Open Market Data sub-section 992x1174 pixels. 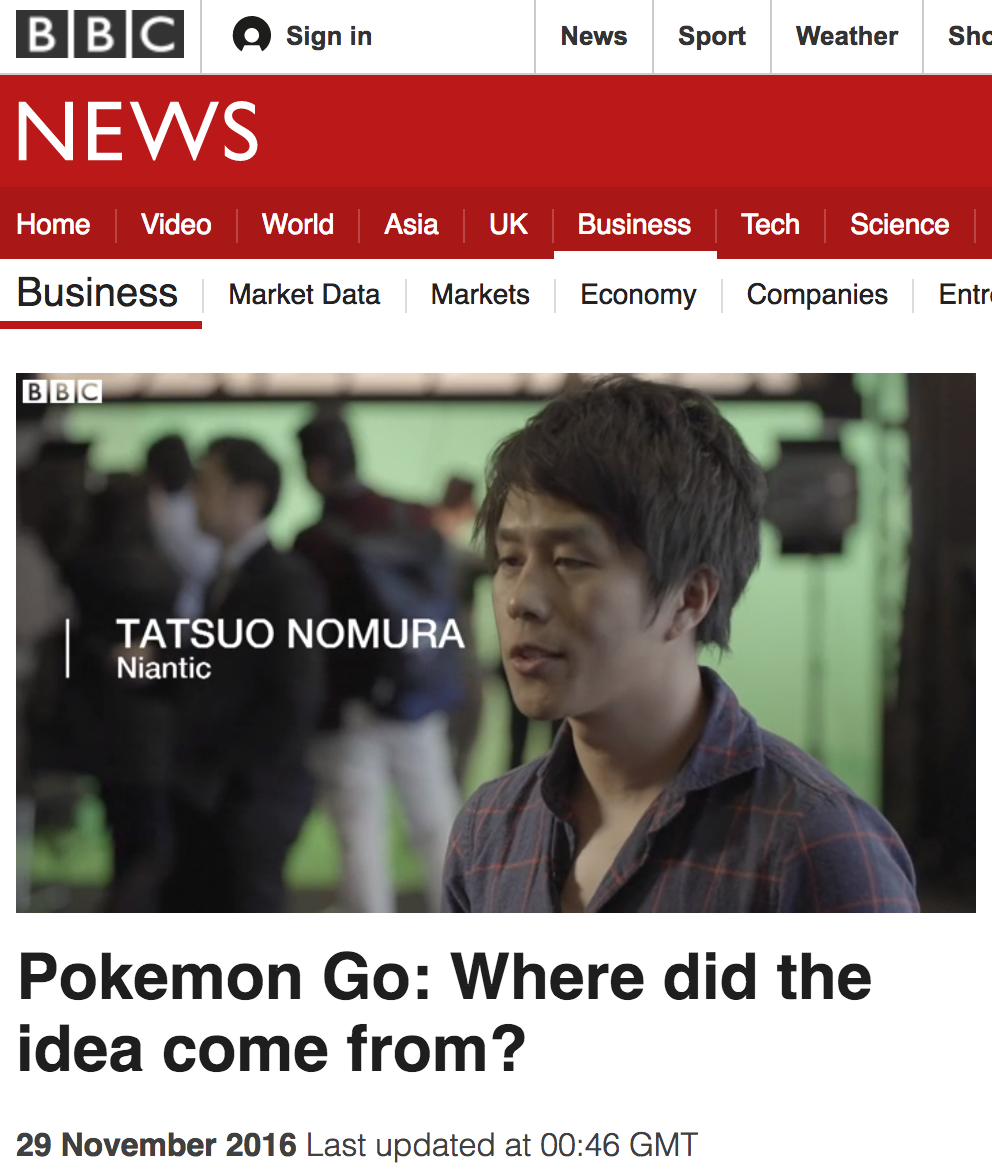coord(304,294)
